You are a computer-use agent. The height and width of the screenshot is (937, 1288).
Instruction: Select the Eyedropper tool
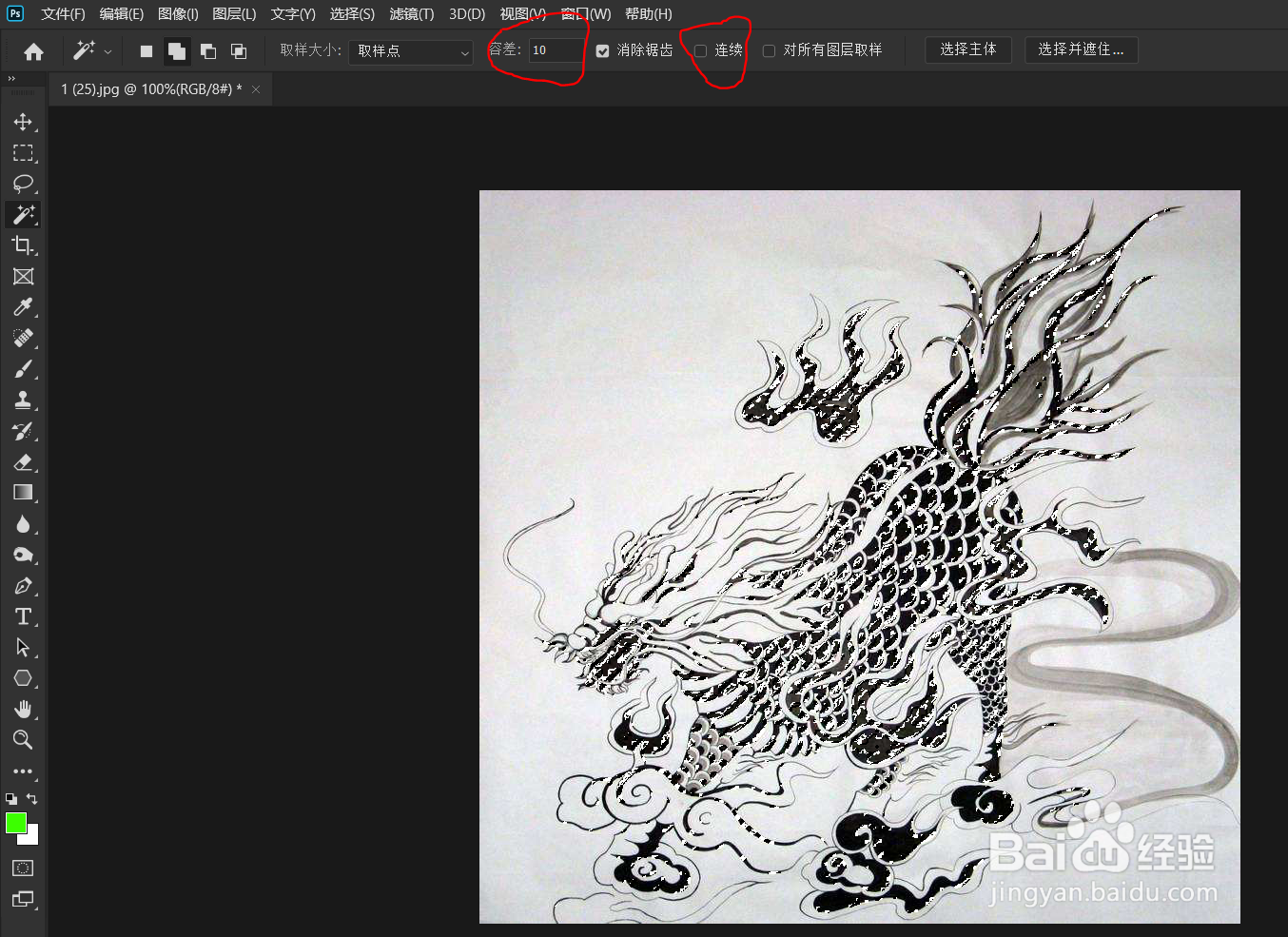coord(23,307)
